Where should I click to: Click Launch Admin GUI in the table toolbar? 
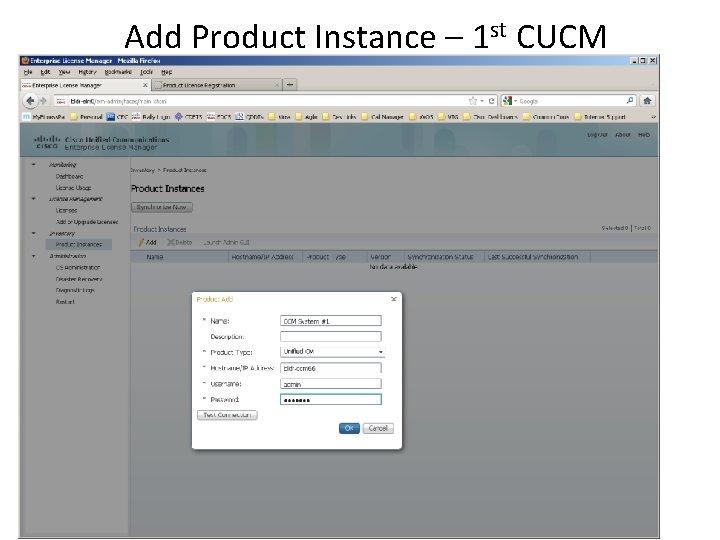(x=226, y=242)
